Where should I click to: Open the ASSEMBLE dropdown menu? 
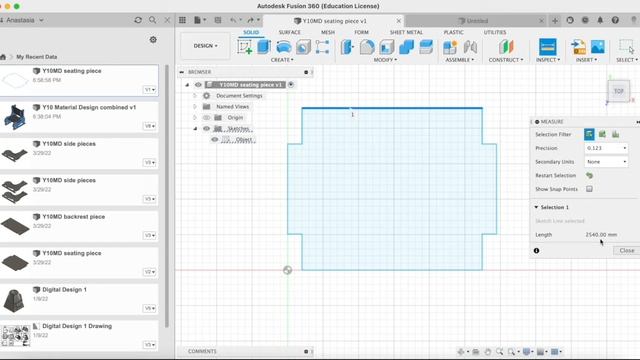tap(460, 60)
